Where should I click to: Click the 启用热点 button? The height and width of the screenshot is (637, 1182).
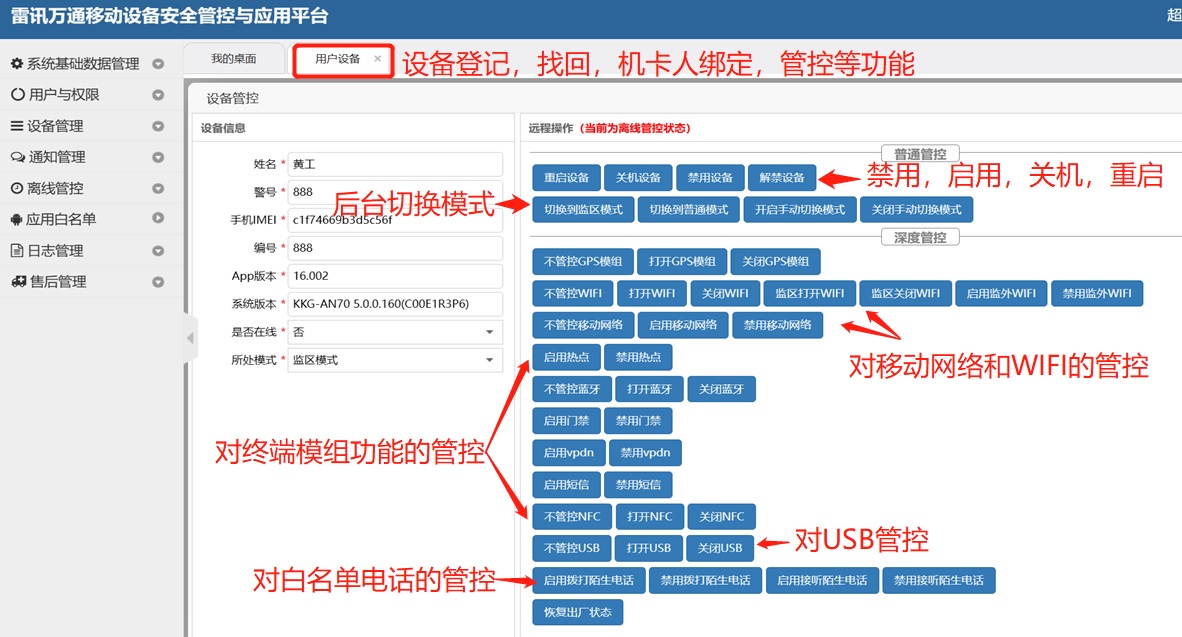point(566,357)
